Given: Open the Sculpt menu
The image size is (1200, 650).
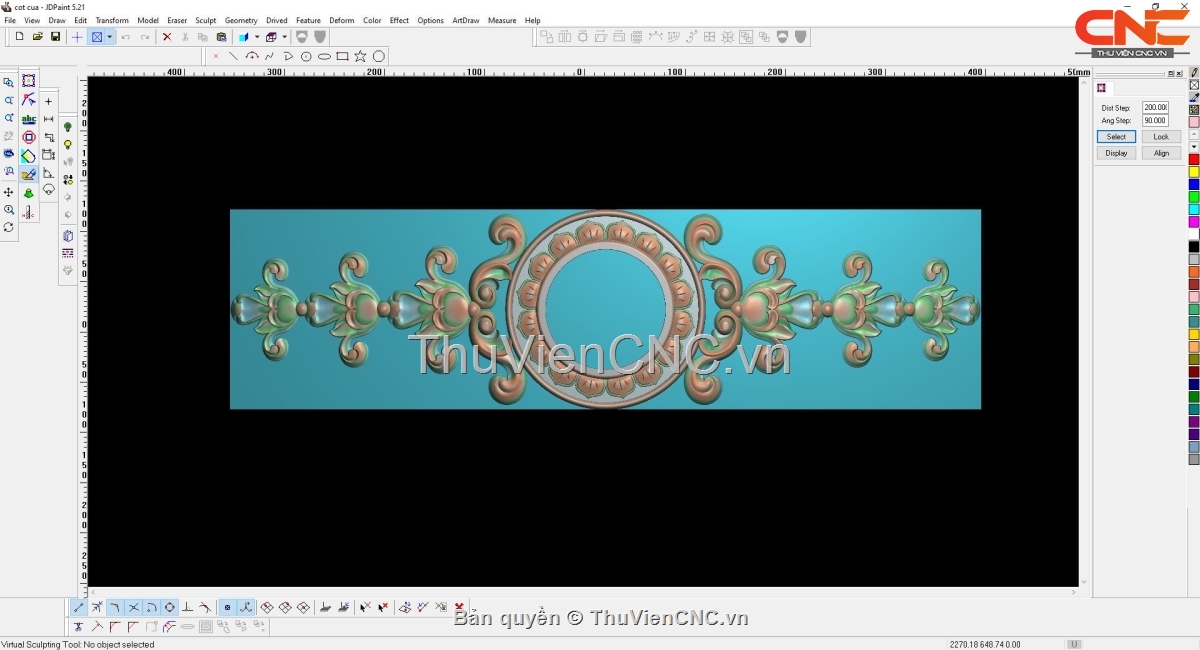Looking at the screenshot, I should click(x=205, y=20).
